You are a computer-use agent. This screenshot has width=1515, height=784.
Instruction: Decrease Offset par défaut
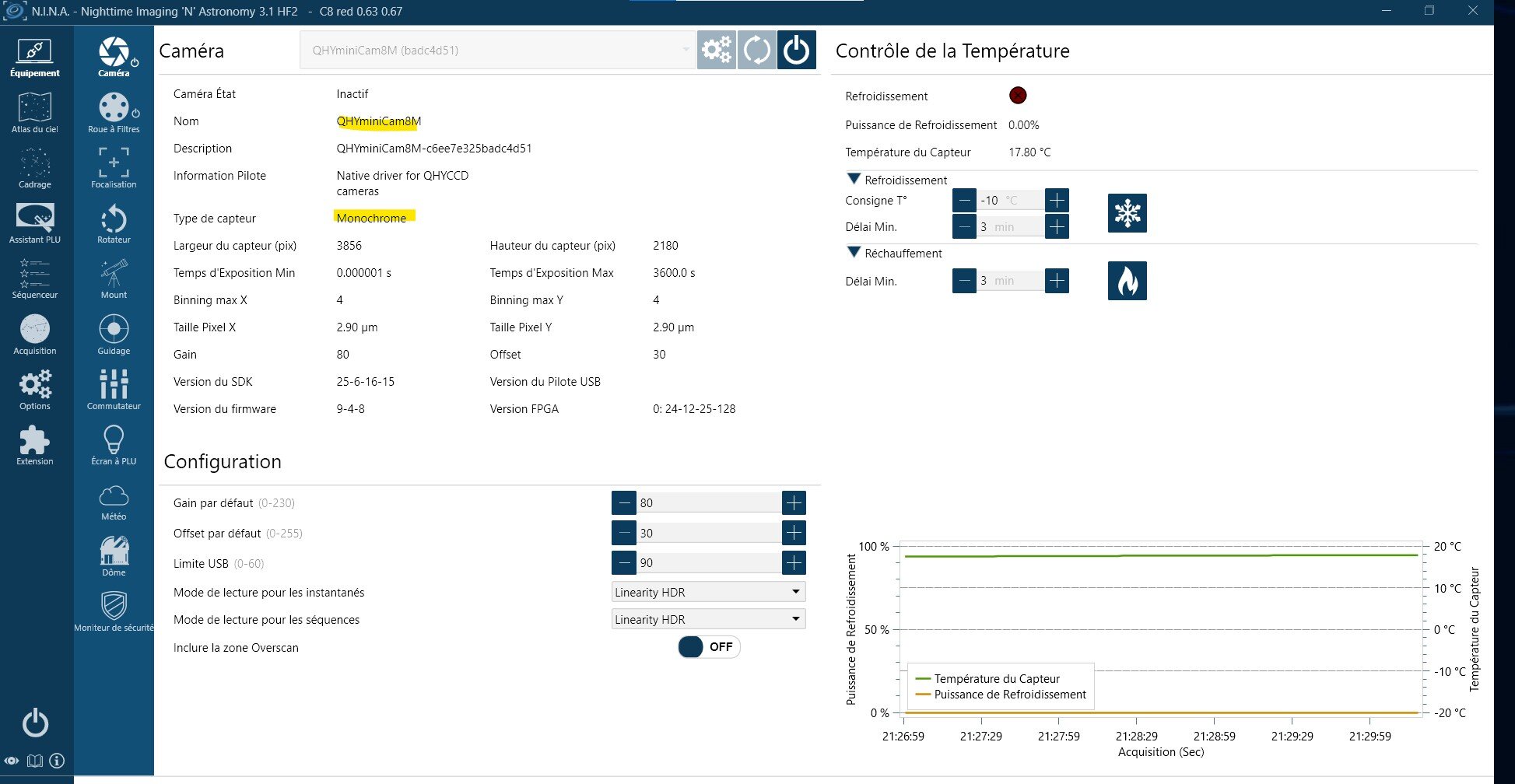(x=623, y=533)
